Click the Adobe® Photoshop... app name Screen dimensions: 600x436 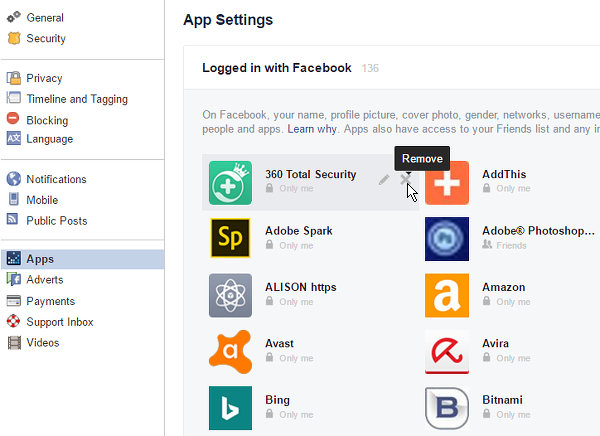click(538, 231)
